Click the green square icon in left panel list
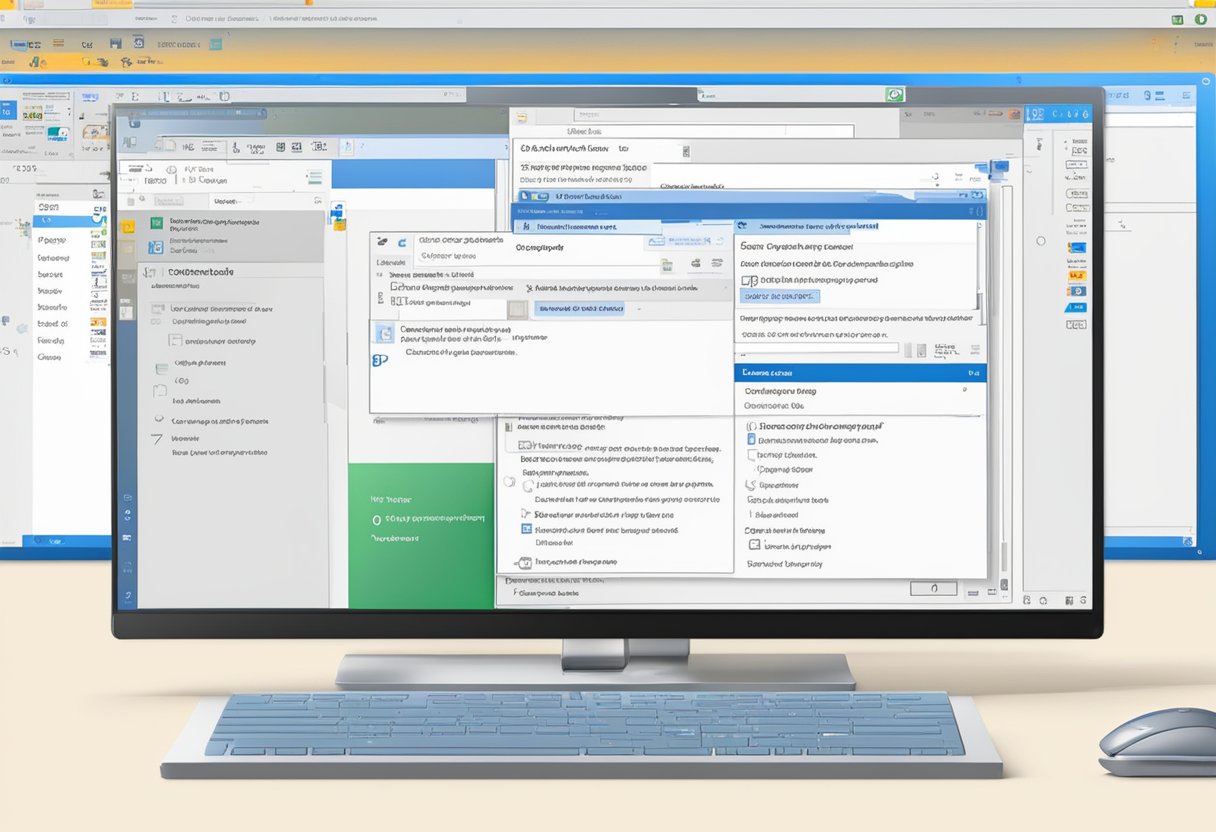 pos(156,224)
